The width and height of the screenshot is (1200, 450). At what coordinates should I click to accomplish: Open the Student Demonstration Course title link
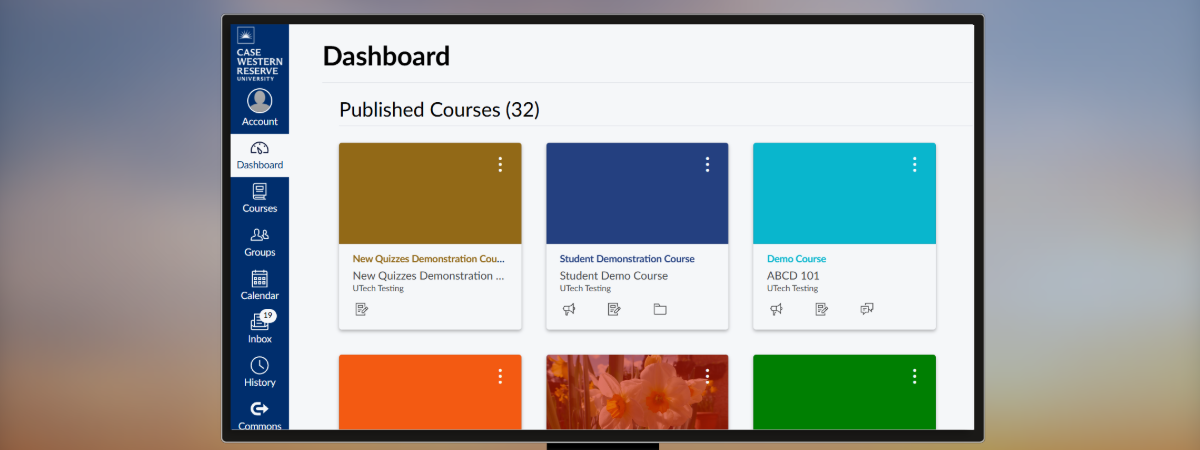[x=627, y=259]
